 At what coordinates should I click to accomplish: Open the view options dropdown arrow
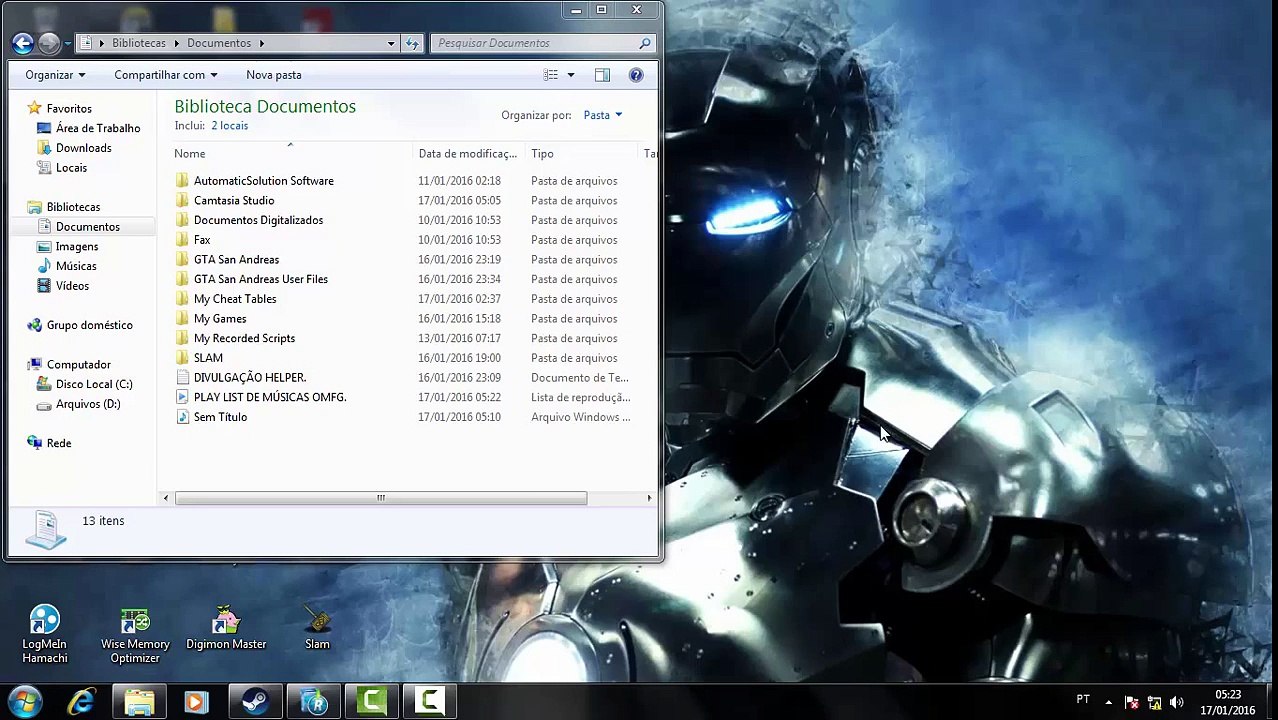click(571, 75)
